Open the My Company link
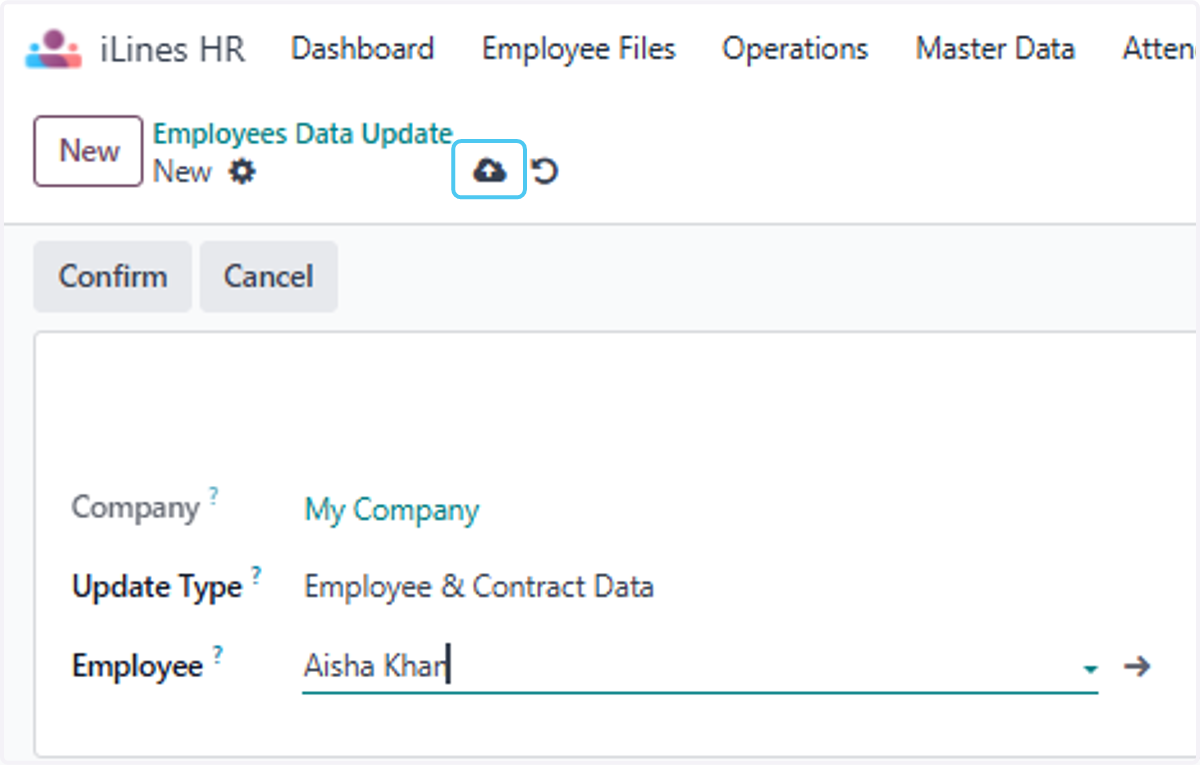This screenshot has width=1200, height=765. (x=392, y=510)
